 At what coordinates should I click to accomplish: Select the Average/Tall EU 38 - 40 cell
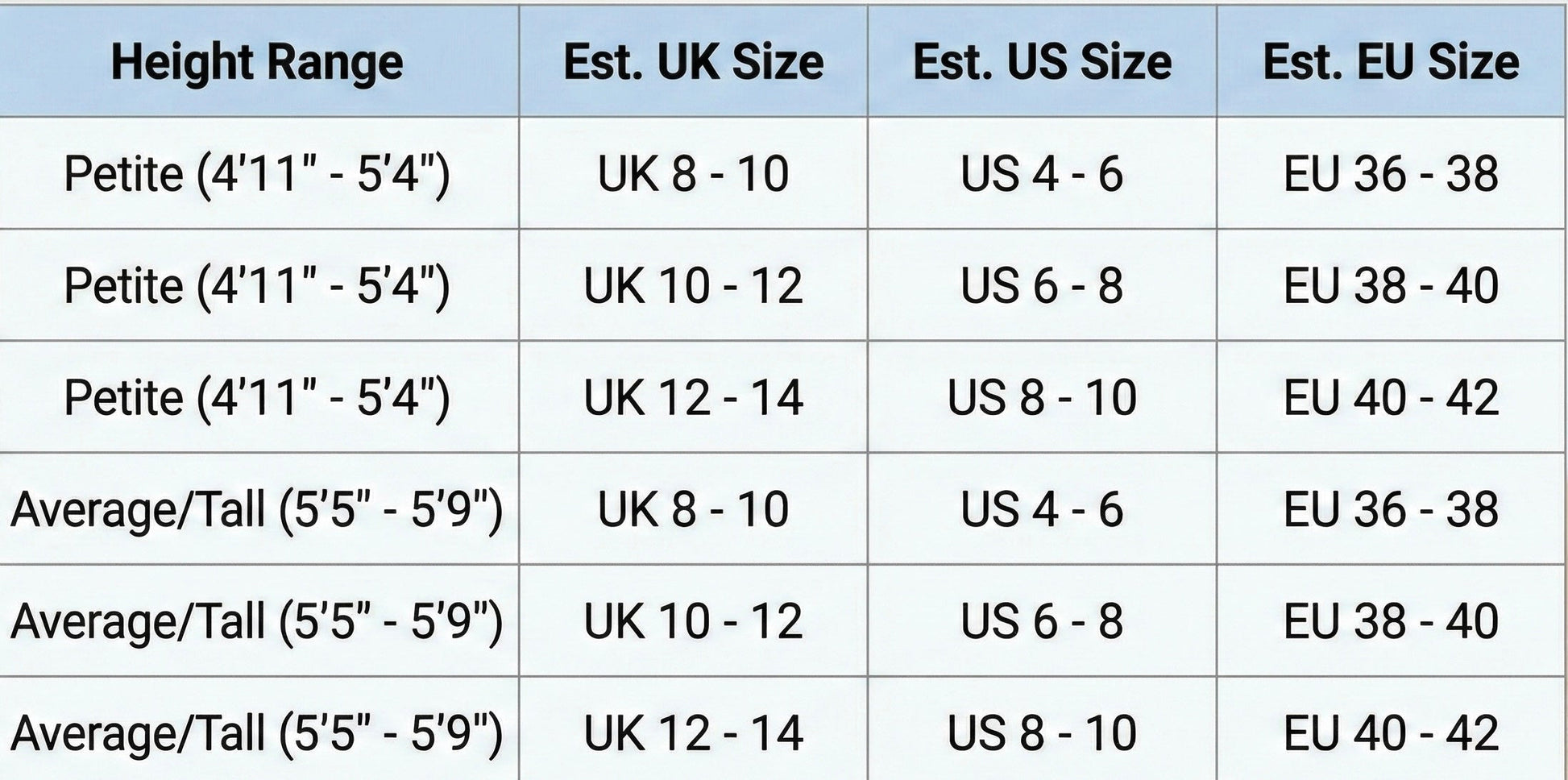pyautogui.click(x=1392, y=621)
